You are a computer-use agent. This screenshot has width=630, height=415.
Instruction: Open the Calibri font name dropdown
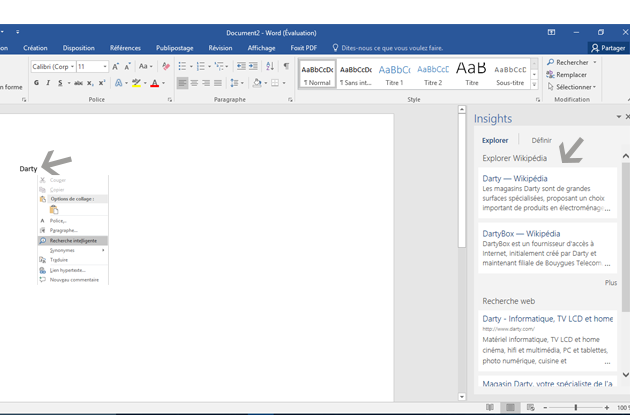point(72,67)
